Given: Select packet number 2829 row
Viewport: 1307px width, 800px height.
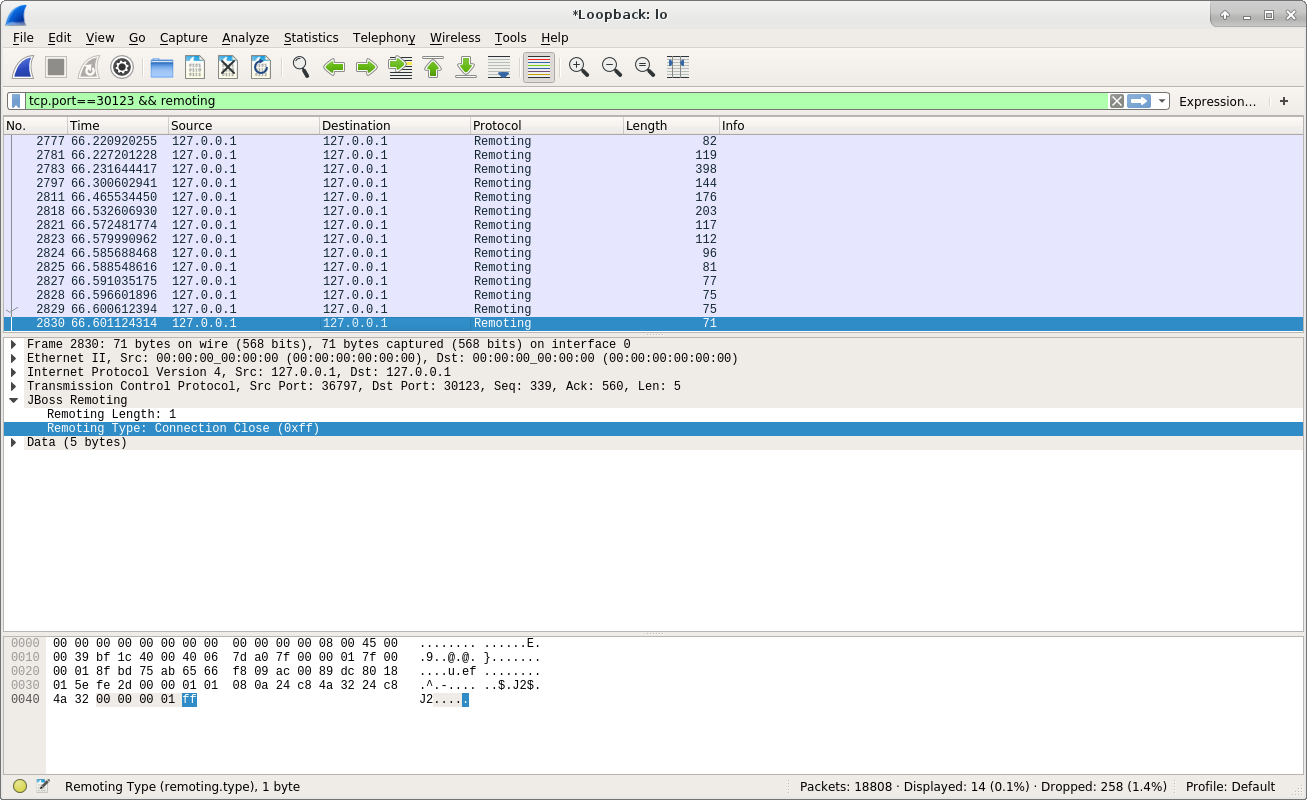Looking at the screenshot, I should 653,309.
